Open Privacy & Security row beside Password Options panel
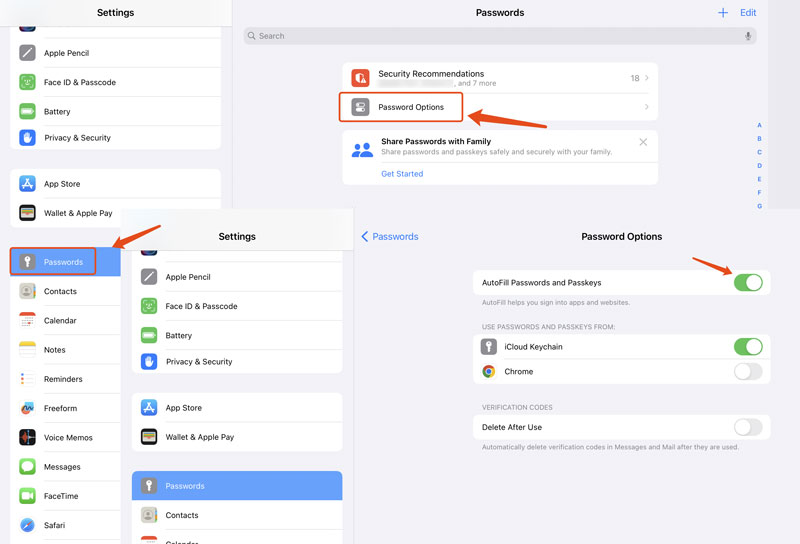 (237, 361)
